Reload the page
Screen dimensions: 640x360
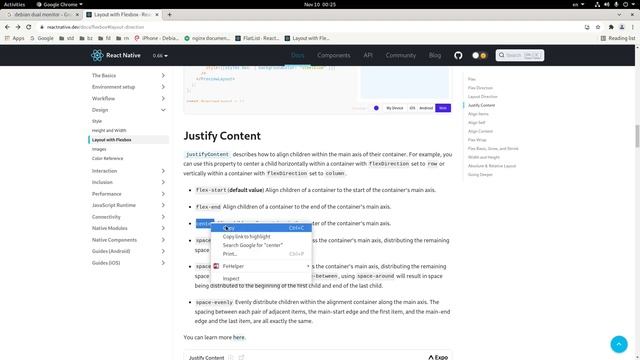click(29, 27)
